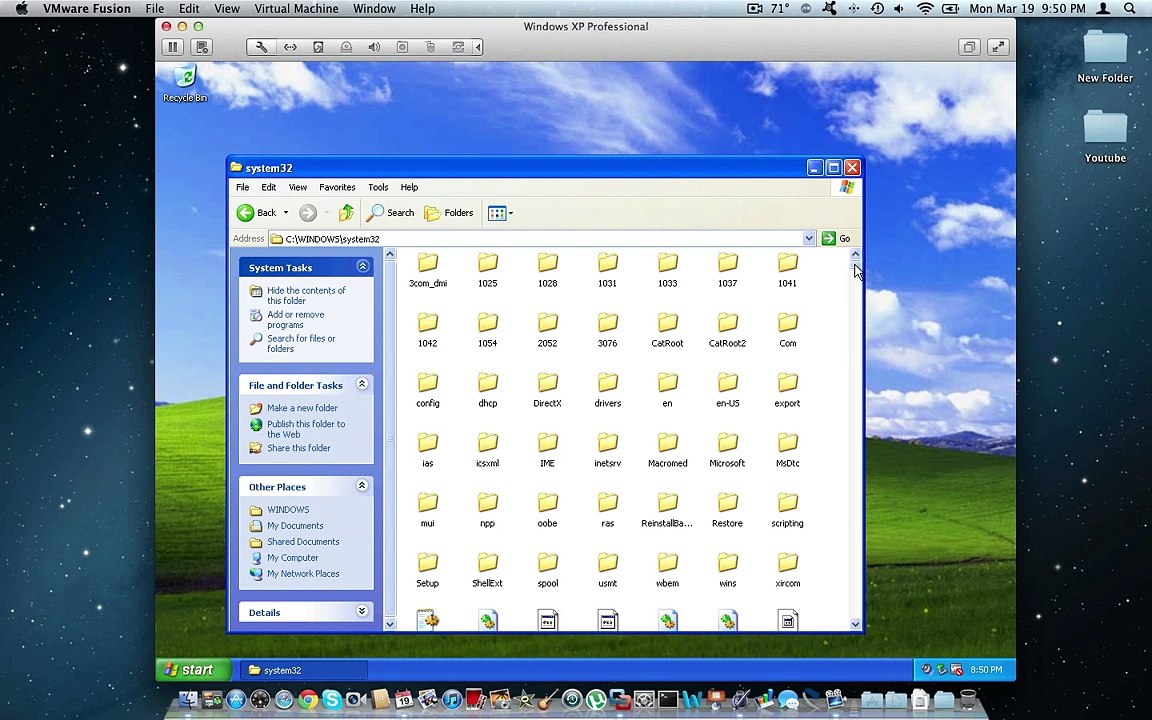Open VMware settings wrench icon

(261, 47)
